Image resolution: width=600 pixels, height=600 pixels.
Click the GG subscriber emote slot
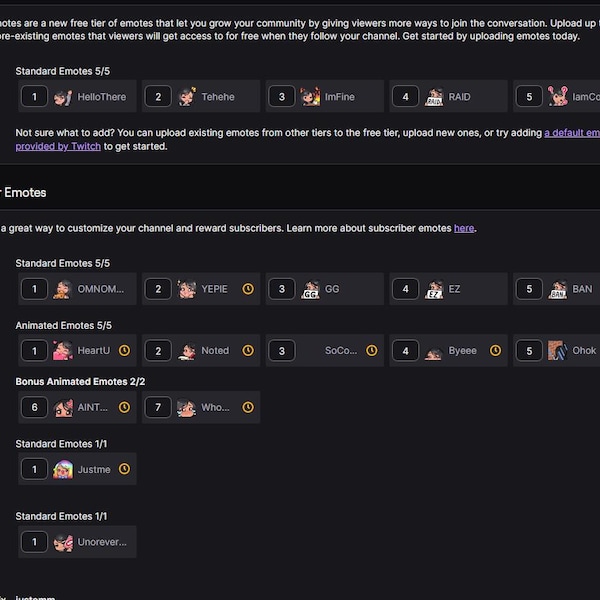click(x=325, y=289)
